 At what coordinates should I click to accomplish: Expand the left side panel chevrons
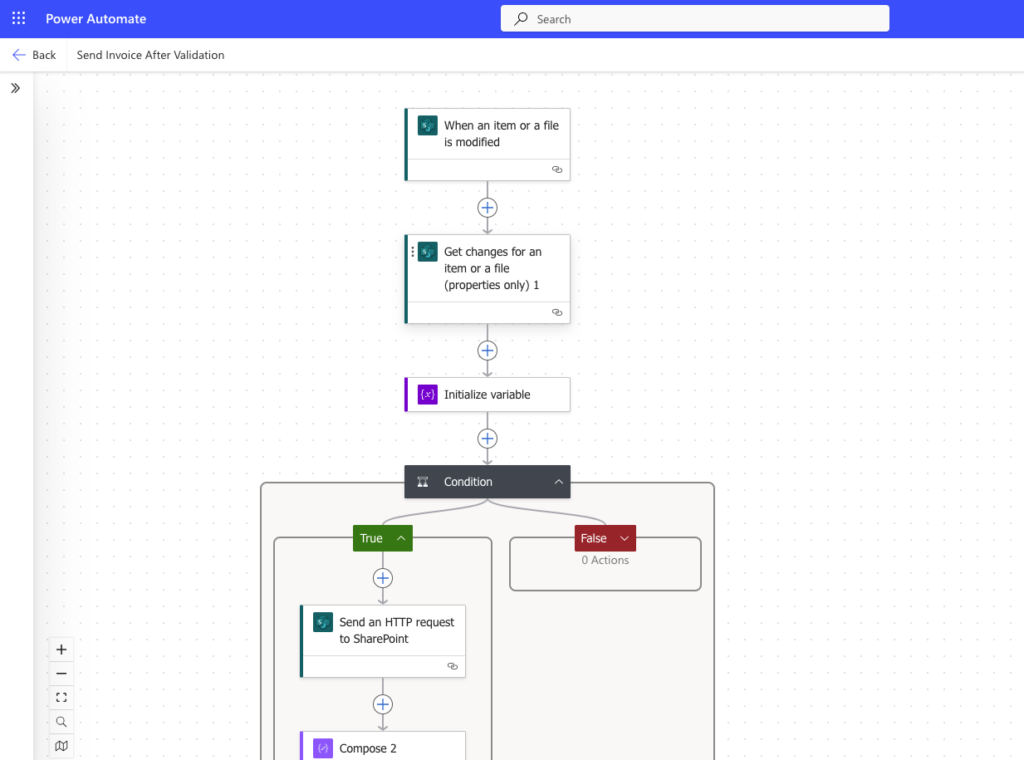coord(16,88)
